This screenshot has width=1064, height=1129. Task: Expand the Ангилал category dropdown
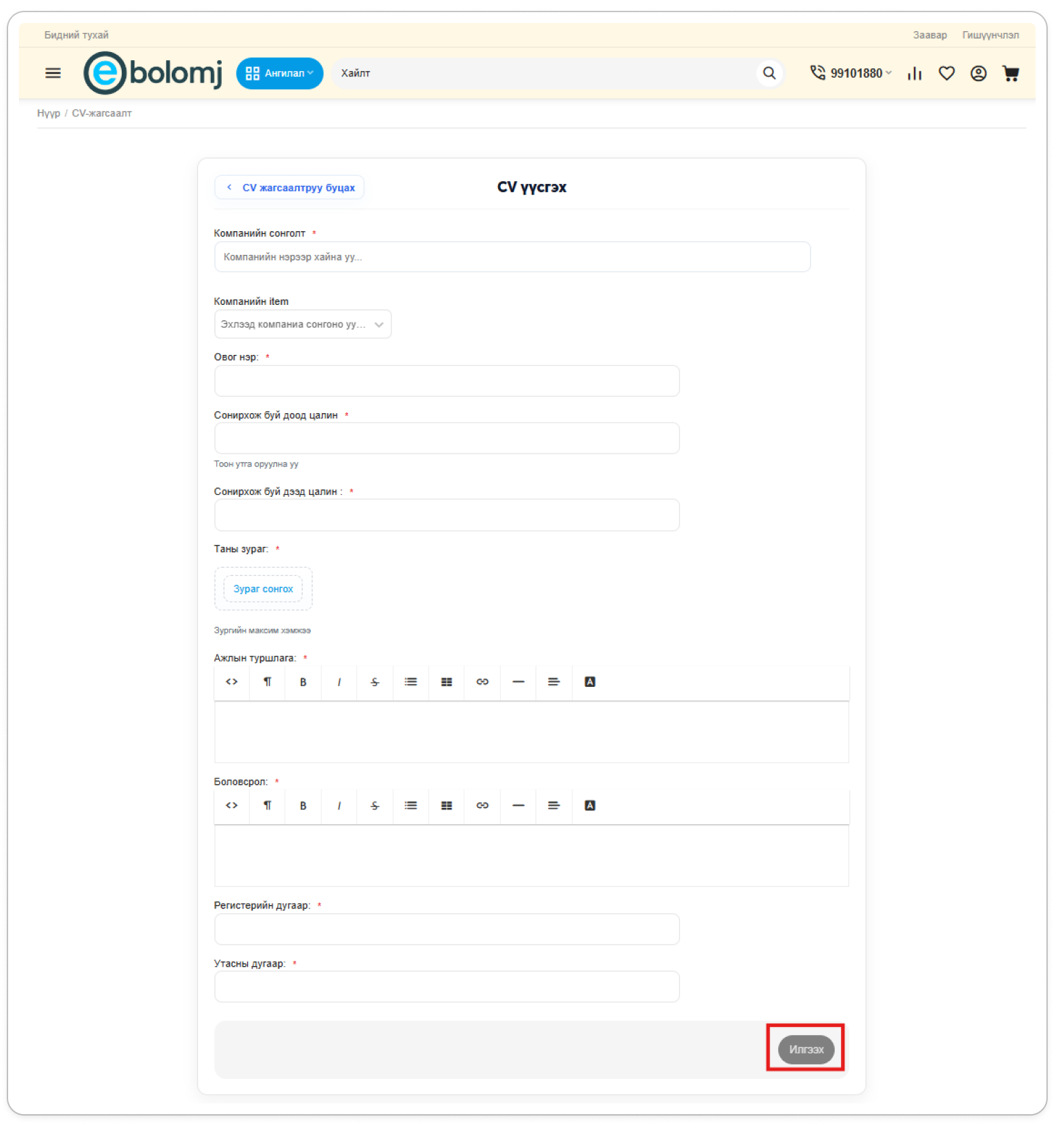pyautogui.click(x=279, y=73)
